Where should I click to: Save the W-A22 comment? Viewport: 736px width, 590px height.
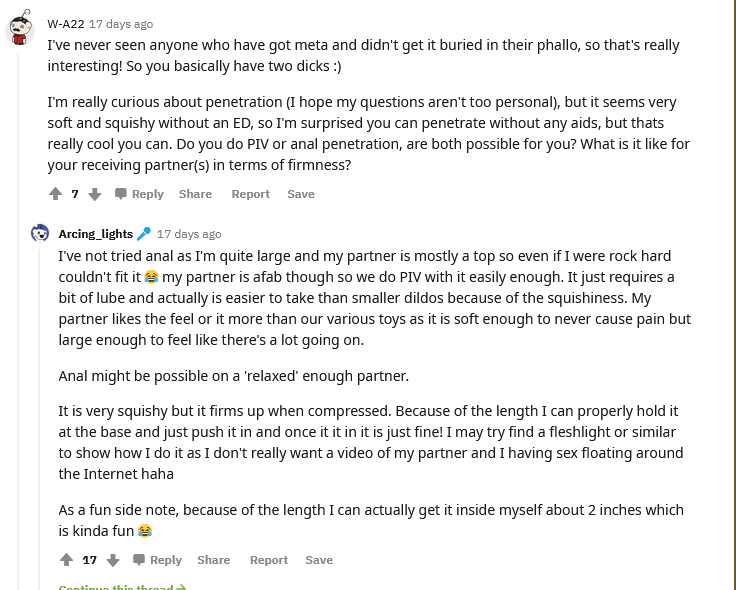point(301,194)
